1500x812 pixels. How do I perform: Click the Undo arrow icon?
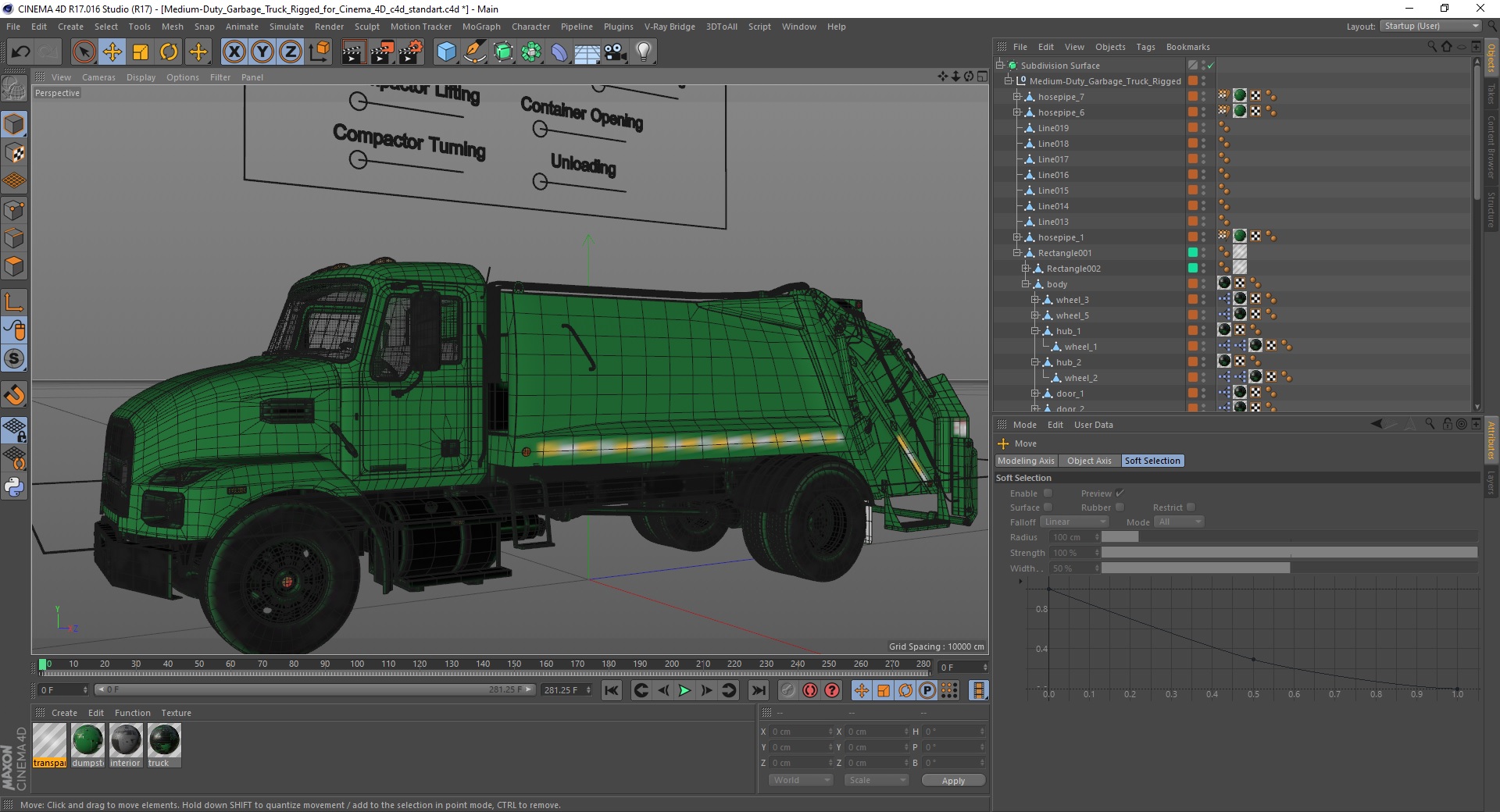click(x=20, y=52)
